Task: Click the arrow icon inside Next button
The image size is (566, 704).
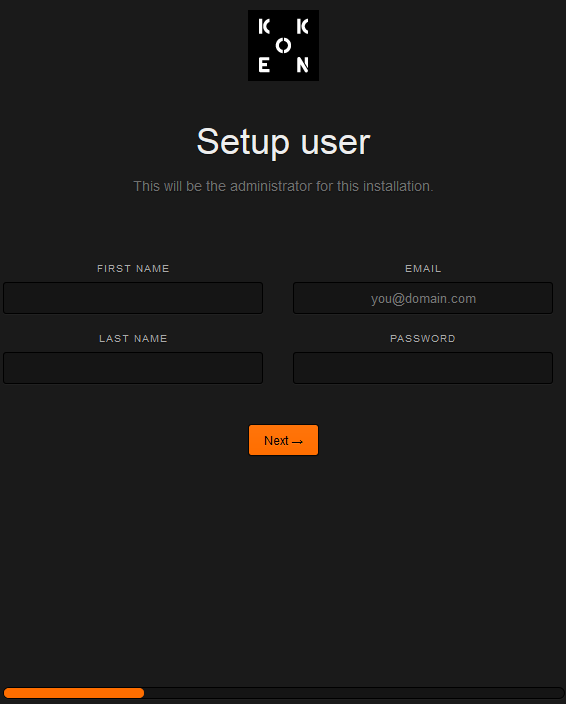Action: coord(297,442)
